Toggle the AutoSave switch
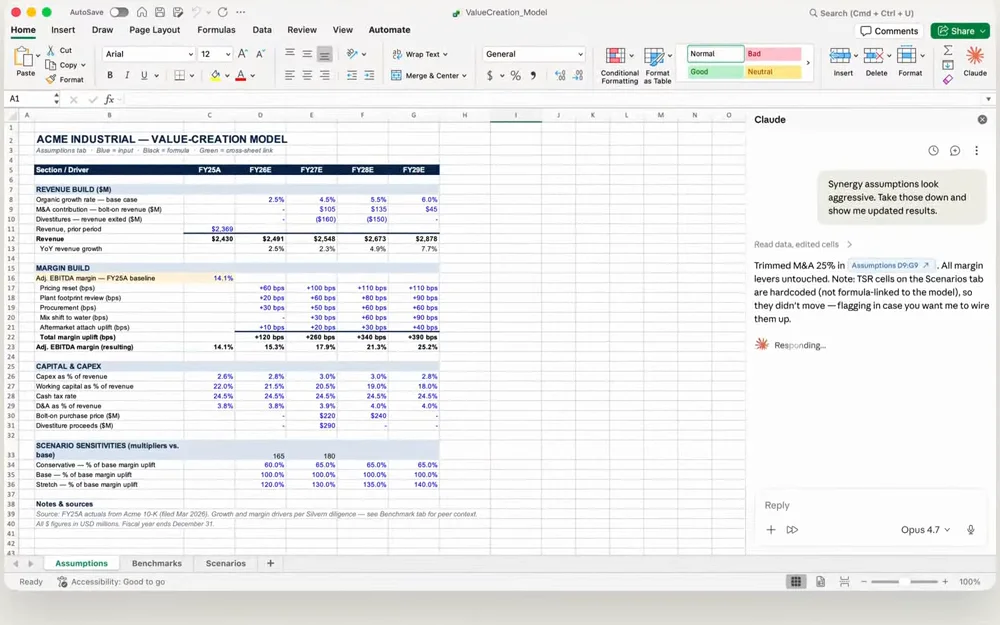1000x625 pixels. [x=119, y=12]
